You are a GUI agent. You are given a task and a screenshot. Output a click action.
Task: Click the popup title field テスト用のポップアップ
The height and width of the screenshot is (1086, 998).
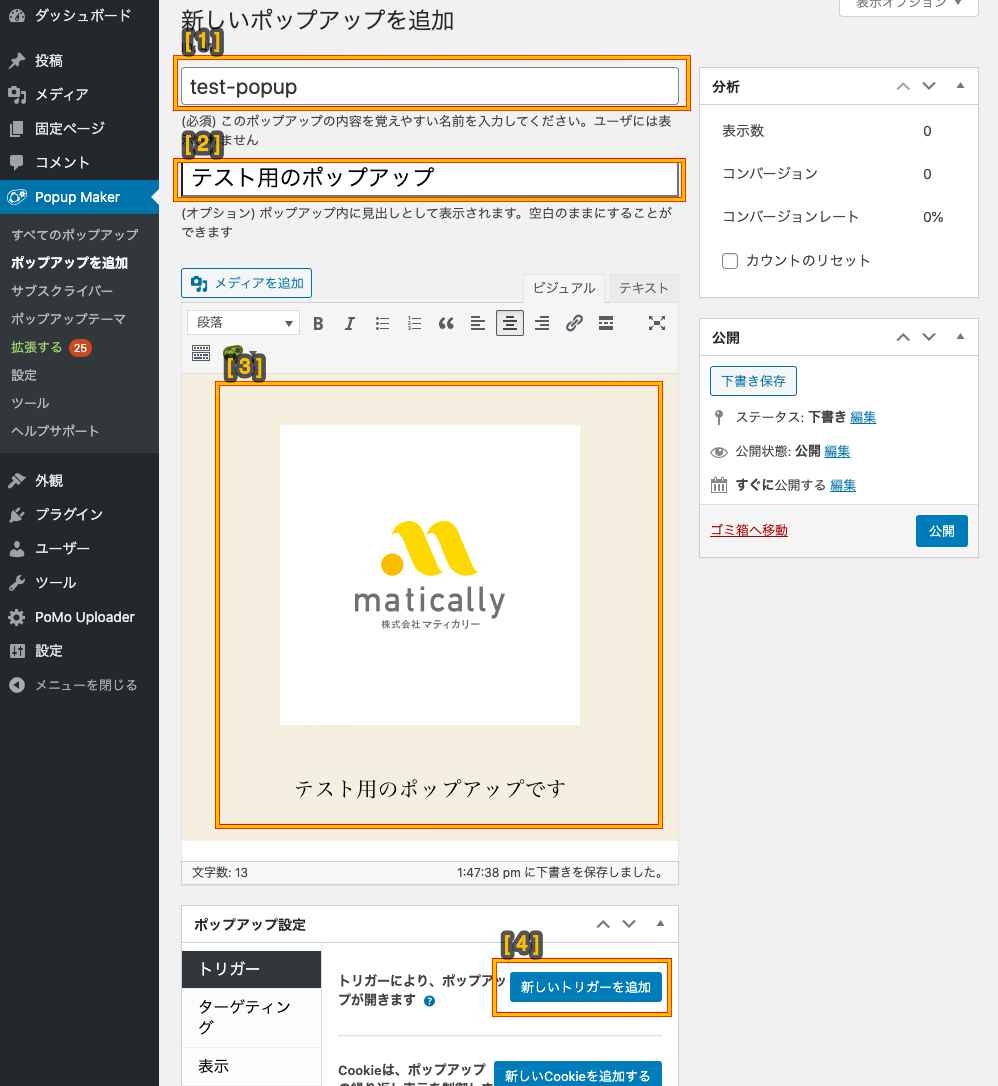pos(429,179)
